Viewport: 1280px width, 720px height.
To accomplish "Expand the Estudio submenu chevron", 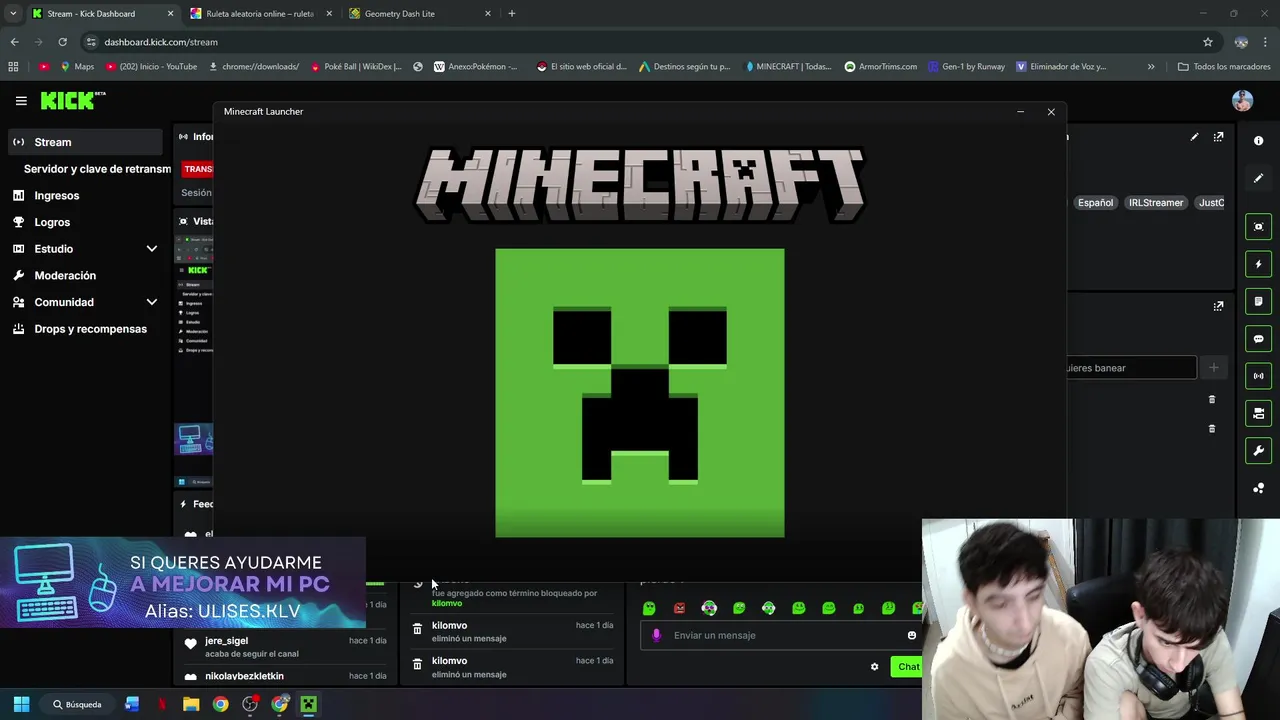I will (152, 249).
